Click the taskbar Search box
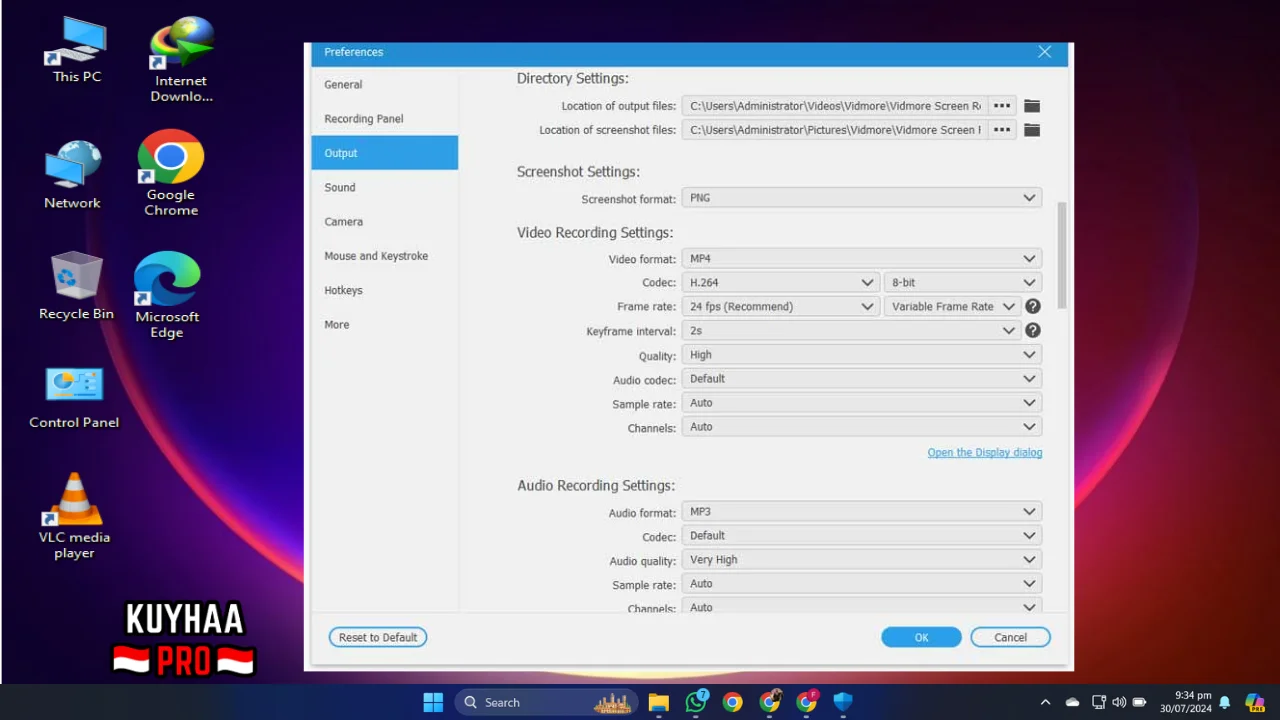This screenshot has width=1280, height=720. [546, 702]
